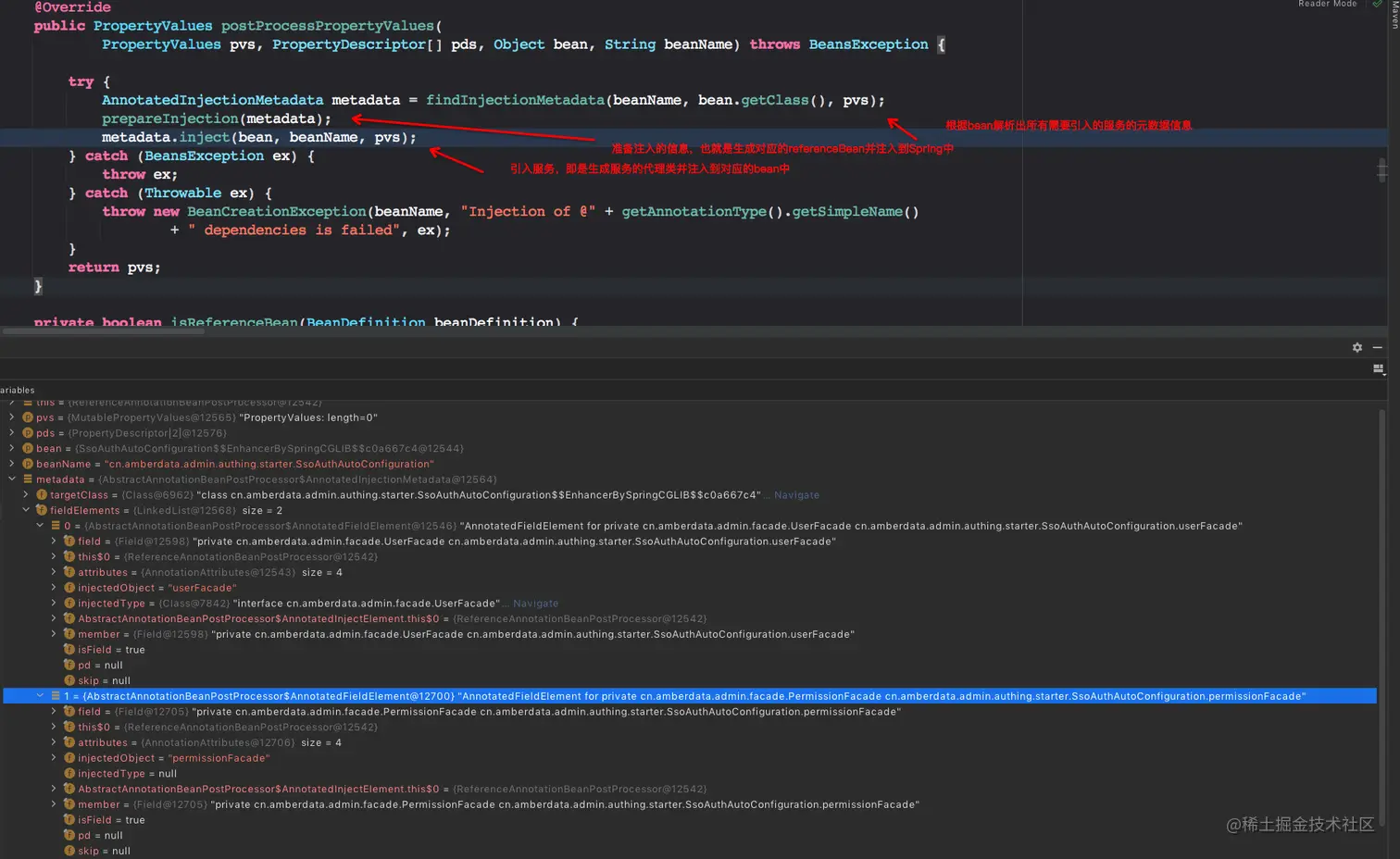Click the pds parameter icon

coord(28,433)
